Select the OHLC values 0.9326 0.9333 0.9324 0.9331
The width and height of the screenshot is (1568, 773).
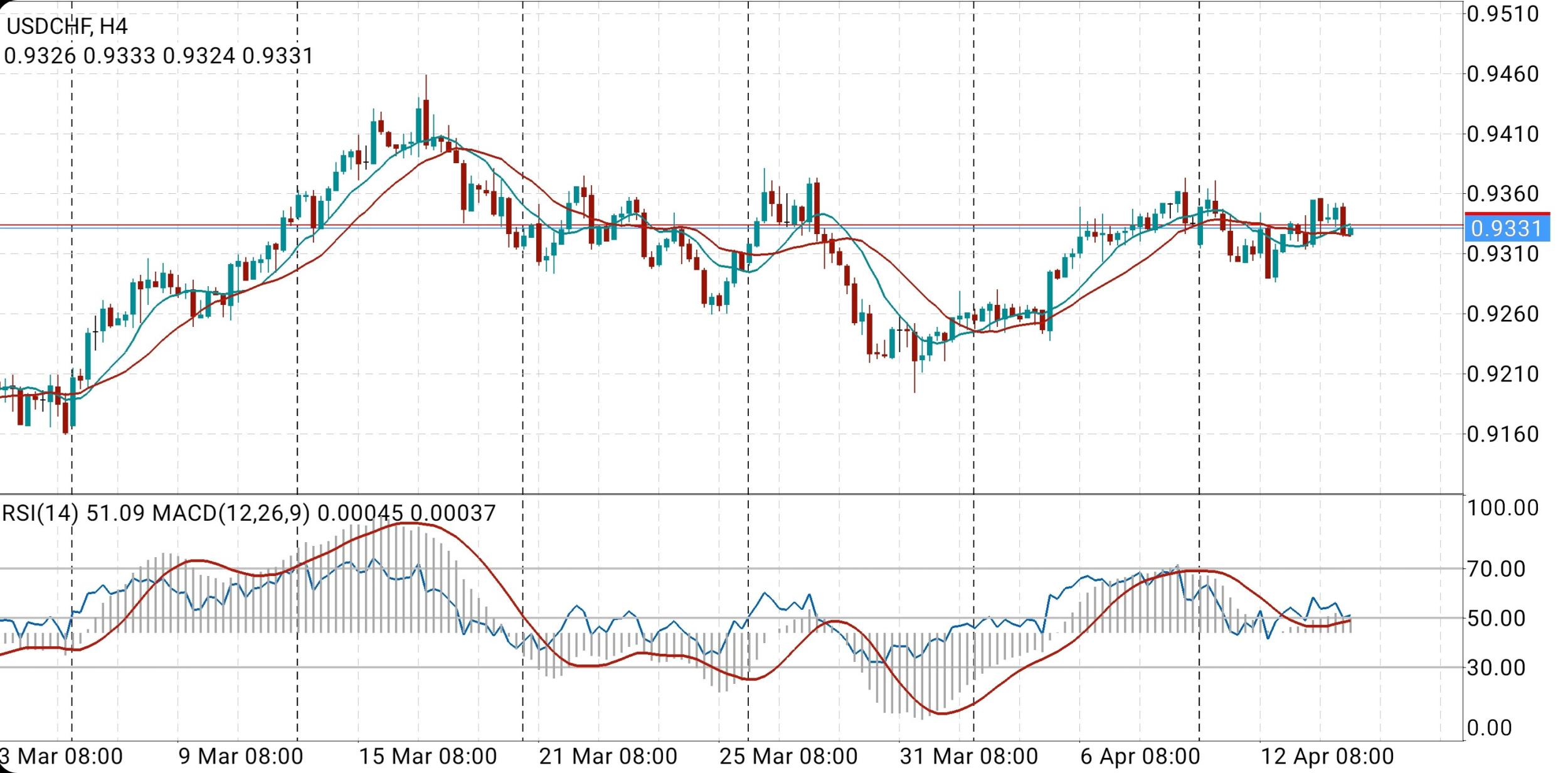point(159,56)
